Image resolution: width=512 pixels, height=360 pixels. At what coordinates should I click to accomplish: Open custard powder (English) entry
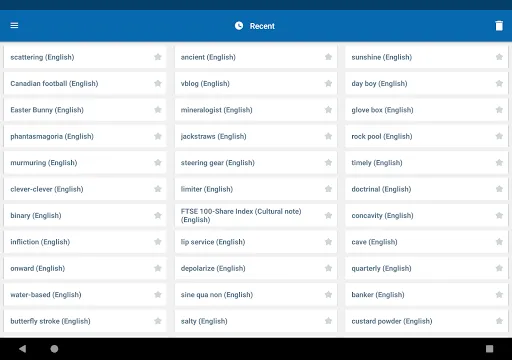click(x=426, y=321)
